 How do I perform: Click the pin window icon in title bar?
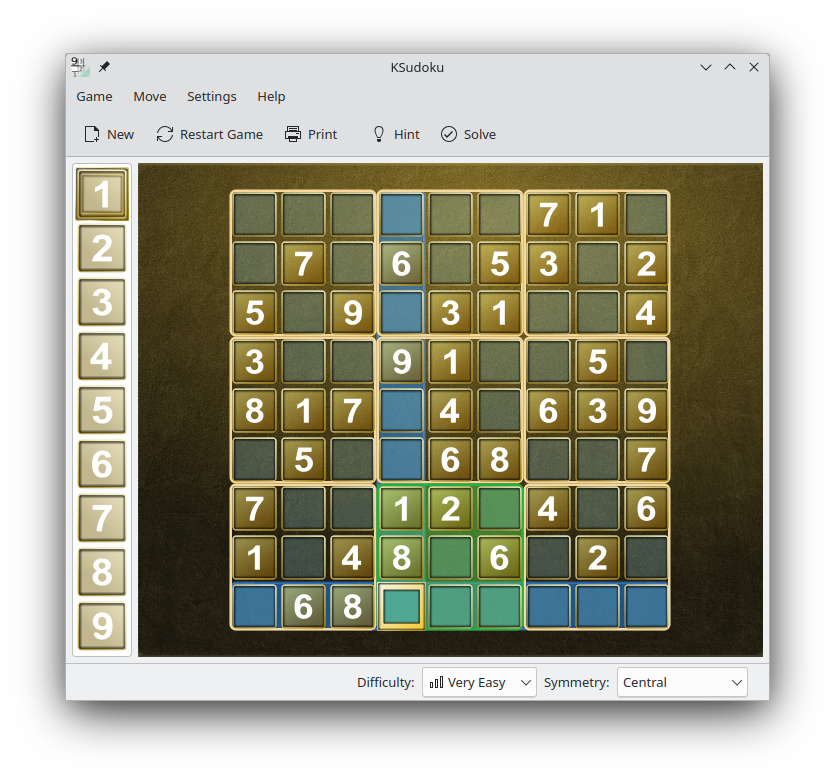[x=104, y=67]
